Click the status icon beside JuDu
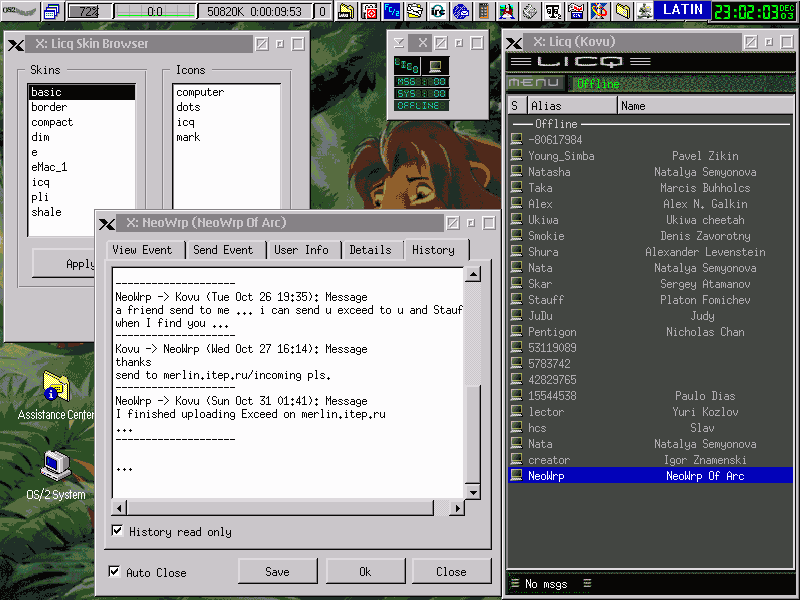 click(x=516, y=315)
